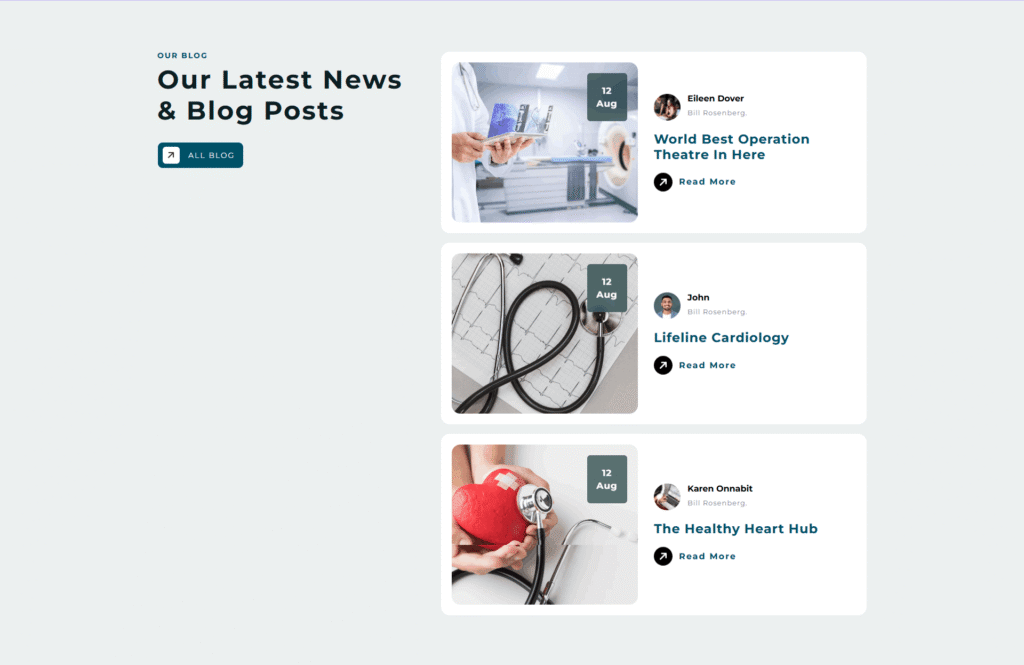Open the Lifeline Cardiology post title
Image resolution: width=1024 pixels, height=665 pixels.
(x=721, y=338)
